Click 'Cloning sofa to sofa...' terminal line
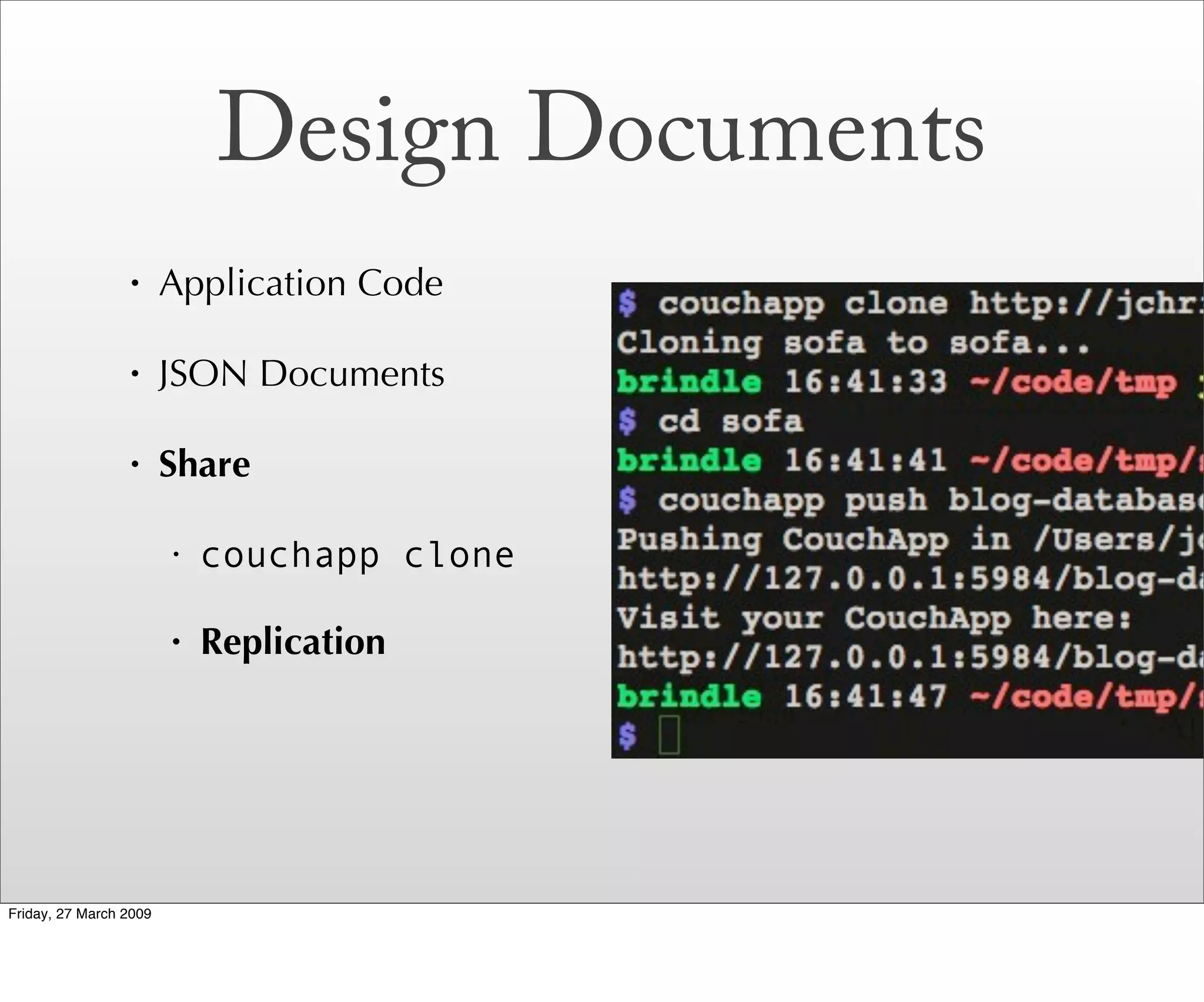The height and width of the screenshot is (1002, 1204). click(x=853, y=343)
